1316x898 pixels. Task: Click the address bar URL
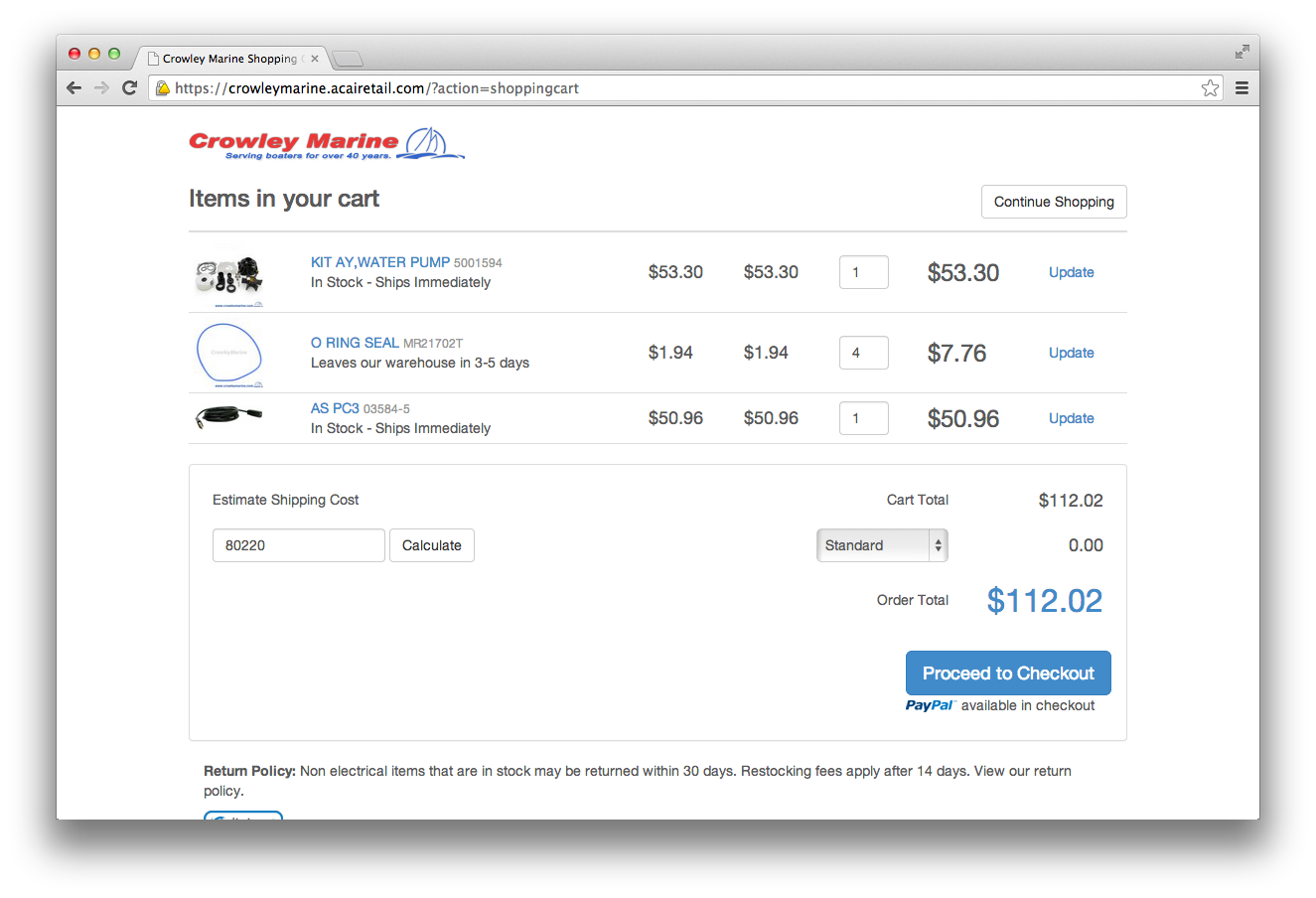coord(376,88)
